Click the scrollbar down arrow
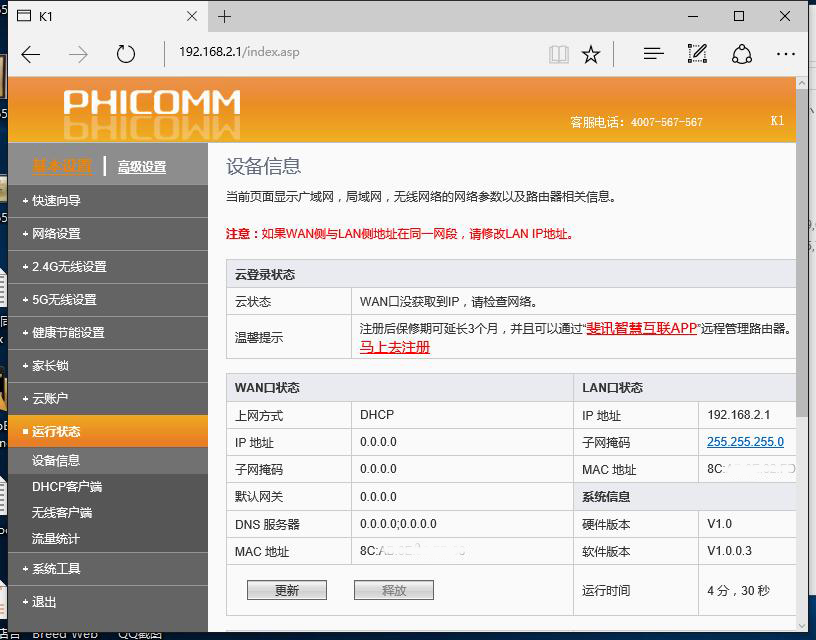 point(802,626)
